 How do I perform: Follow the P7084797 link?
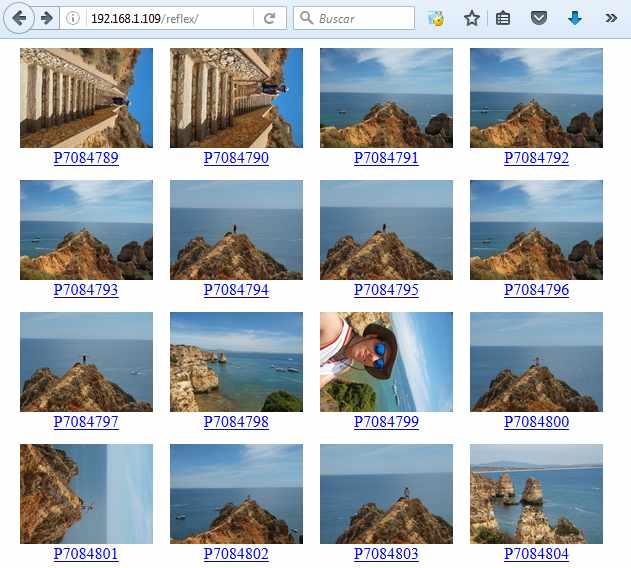(86, 422)
